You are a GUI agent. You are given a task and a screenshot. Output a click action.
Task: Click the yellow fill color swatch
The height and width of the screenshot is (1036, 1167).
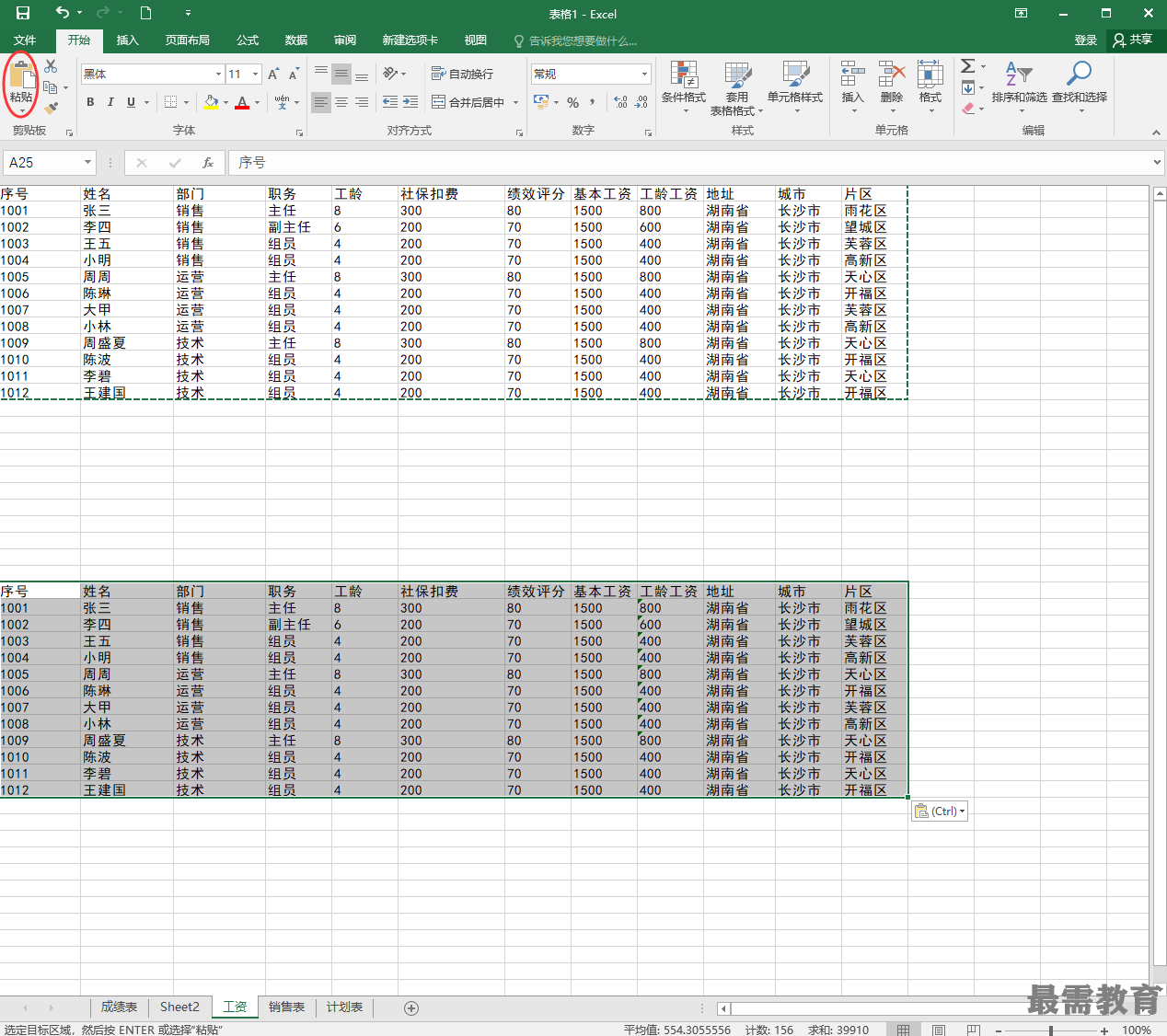point(211,102)
